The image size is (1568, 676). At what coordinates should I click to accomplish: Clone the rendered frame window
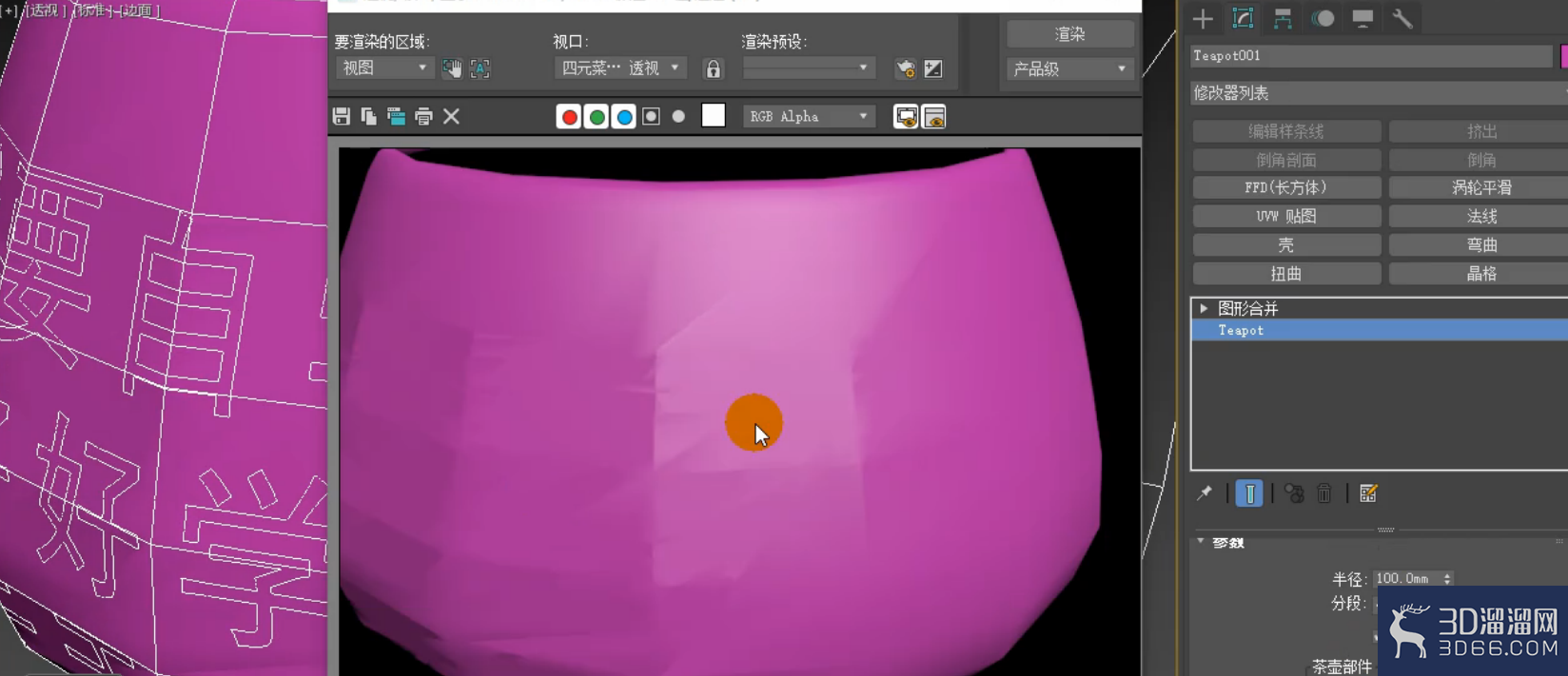(396, 116)
